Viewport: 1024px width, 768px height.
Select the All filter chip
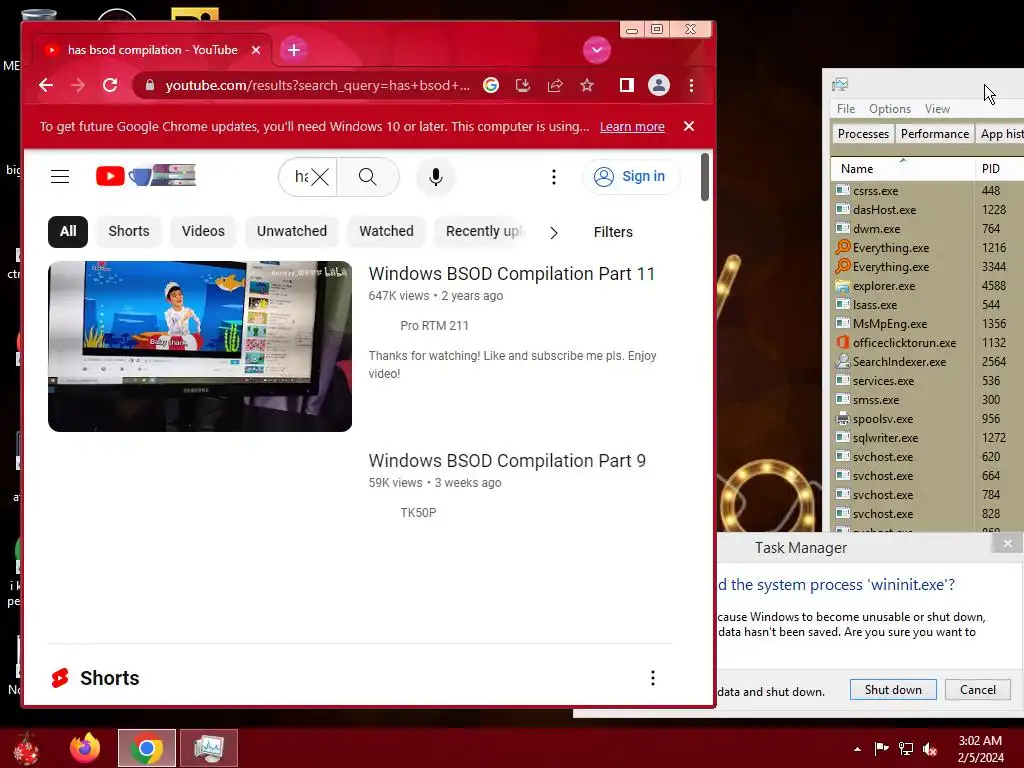(68, 231)
